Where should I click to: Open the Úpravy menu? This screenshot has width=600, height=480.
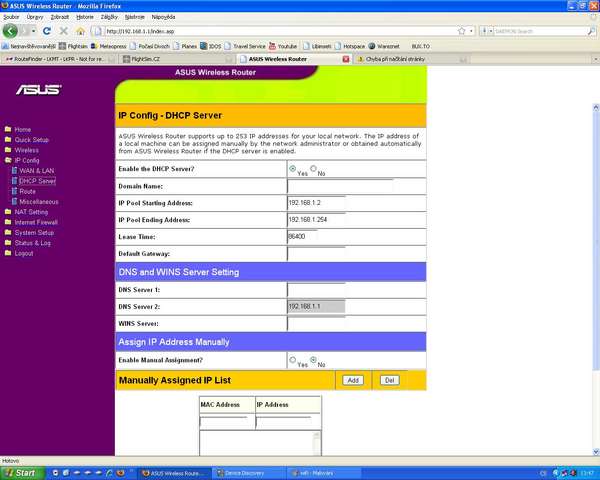coord(35,17)
